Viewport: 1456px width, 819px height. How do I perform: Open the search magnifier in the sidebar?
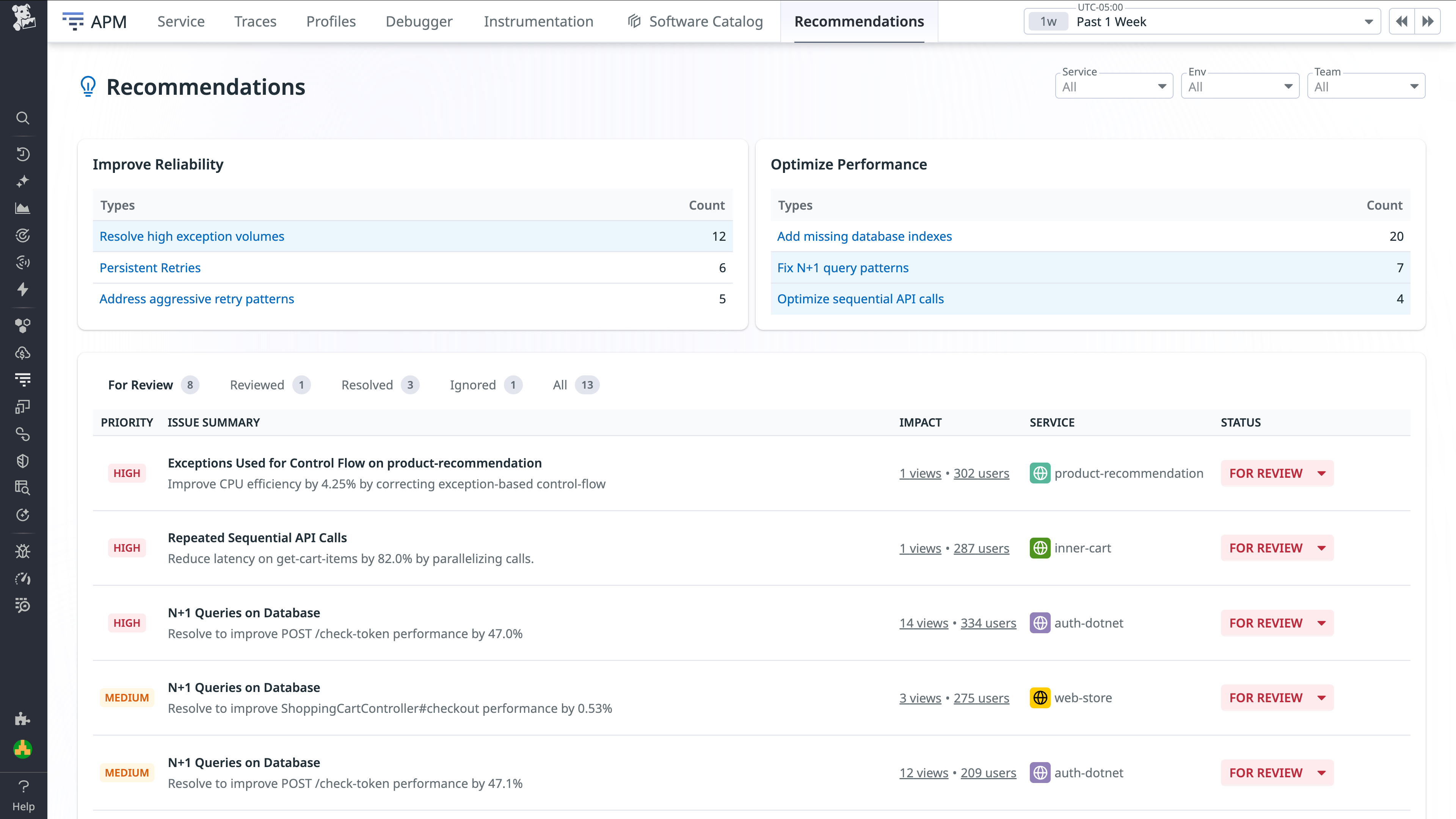[x=23, y=118]
